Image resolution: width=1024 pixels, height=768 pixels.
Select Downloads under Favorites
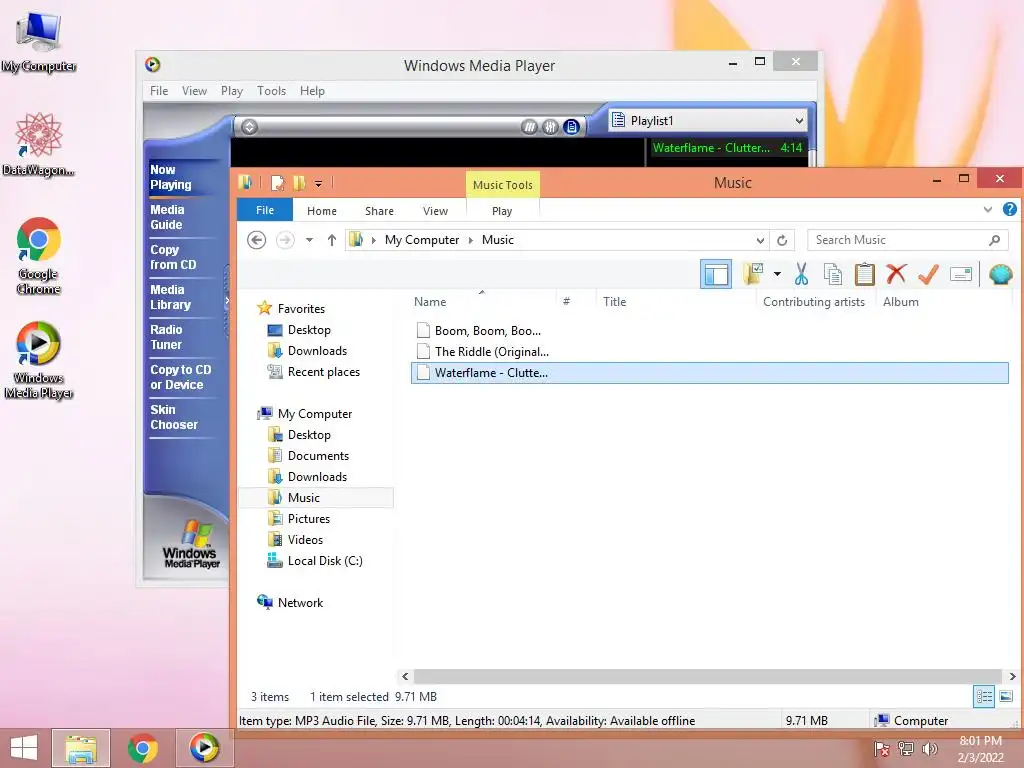click(x=317, y=351)
